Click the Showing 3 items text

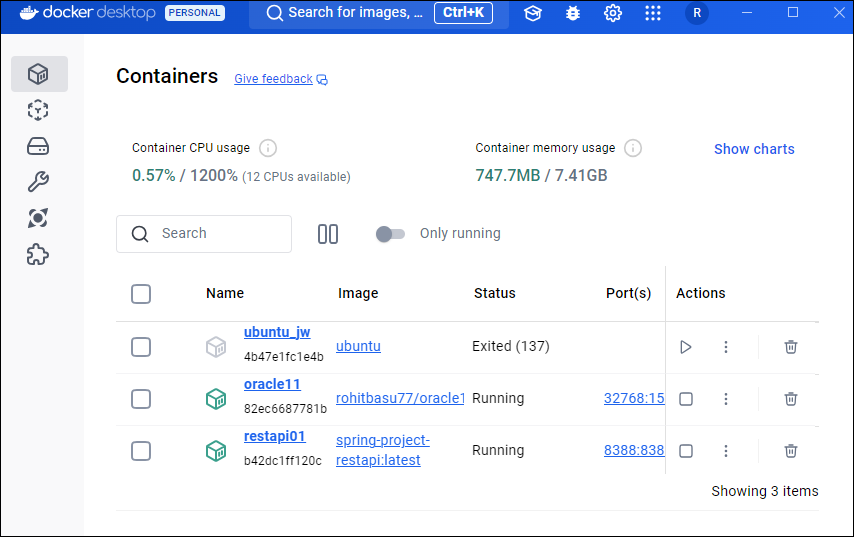point(765,491)
